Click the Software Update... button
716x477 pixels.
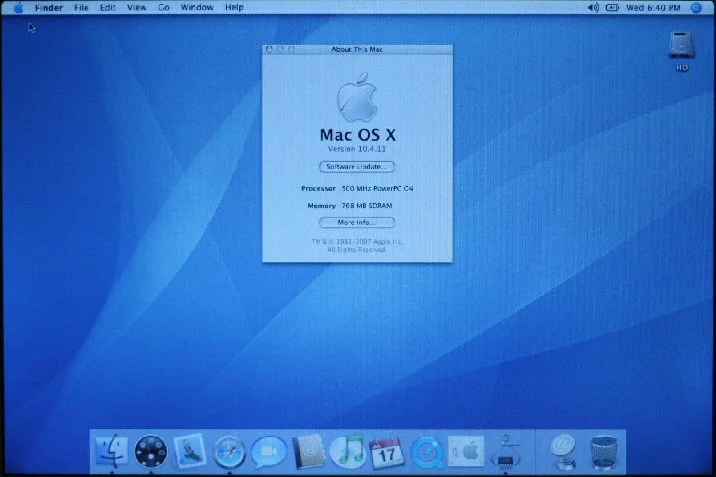(x=357, y=167)
